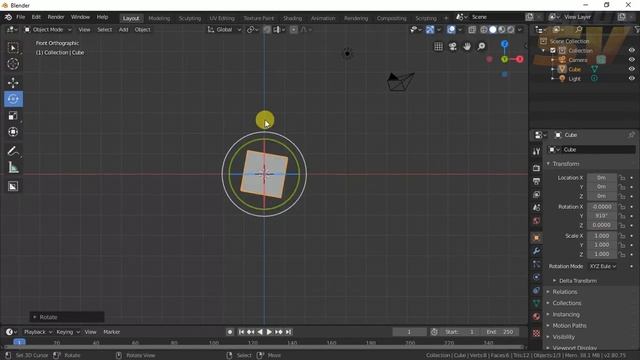This screenshot has width=640, height=360.
Task: Hide Light in outliner
Action: 631,79
